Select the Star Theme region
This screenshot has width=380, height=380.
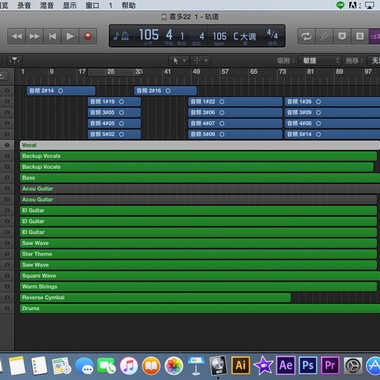click(198, 254)
